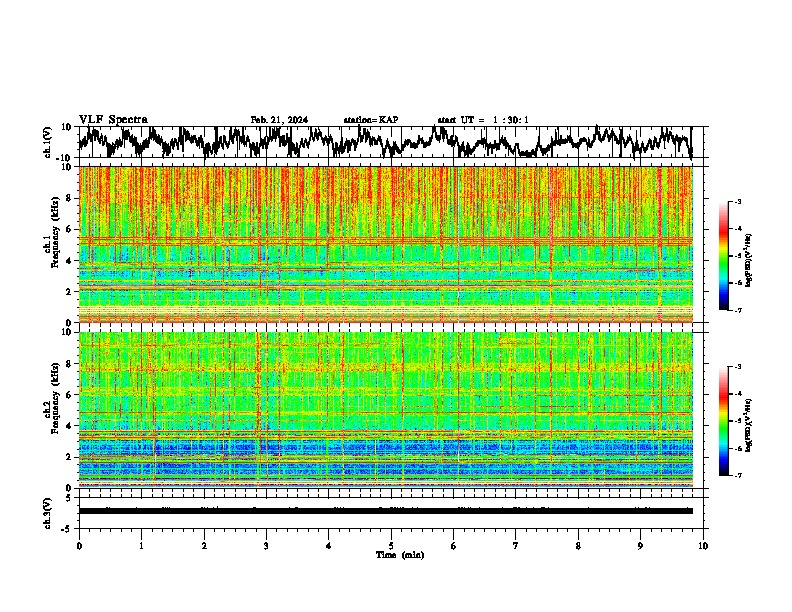
Task: Click the 'start UT = 1:30:1' label
Action: point(483,120)
